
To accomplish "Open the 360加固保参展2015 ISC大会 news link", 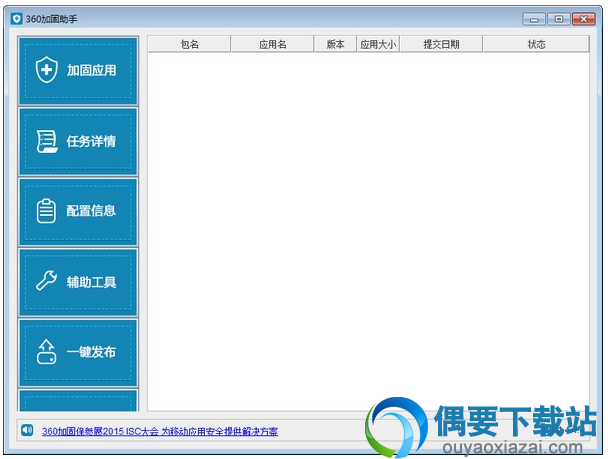I will pyautogui.click(x=160, y=431).
